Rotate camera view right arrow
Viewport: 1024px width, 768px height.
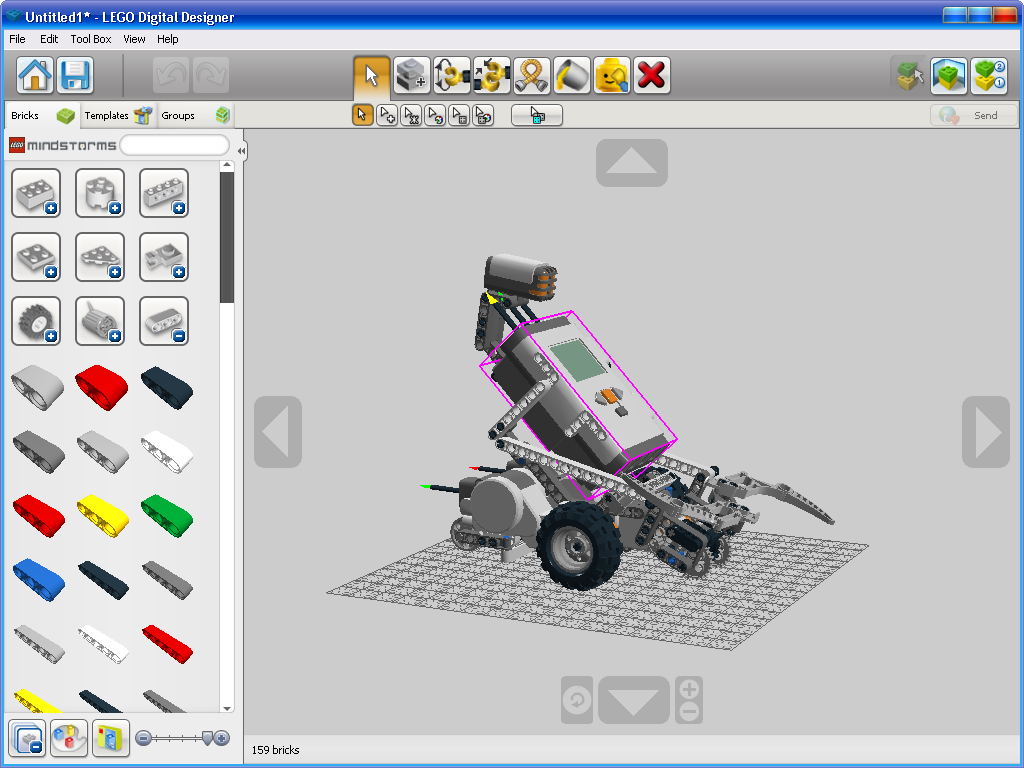coord(986,432)
